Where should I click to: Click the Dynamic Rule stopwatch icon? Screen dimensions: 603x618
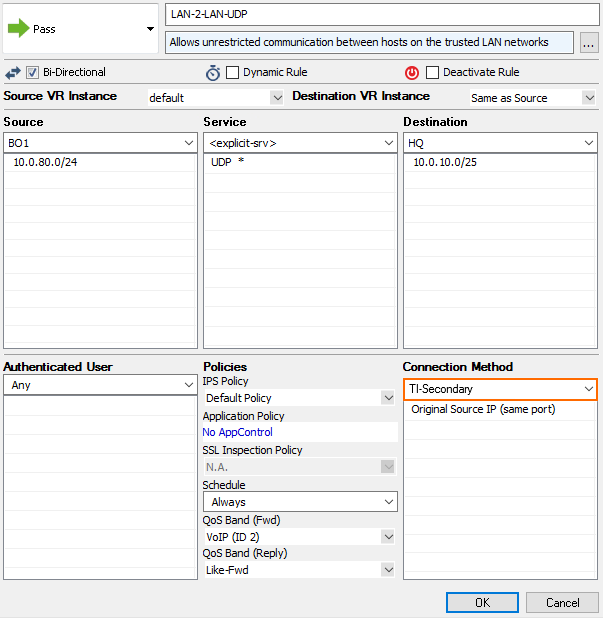(x=213, y=73)
